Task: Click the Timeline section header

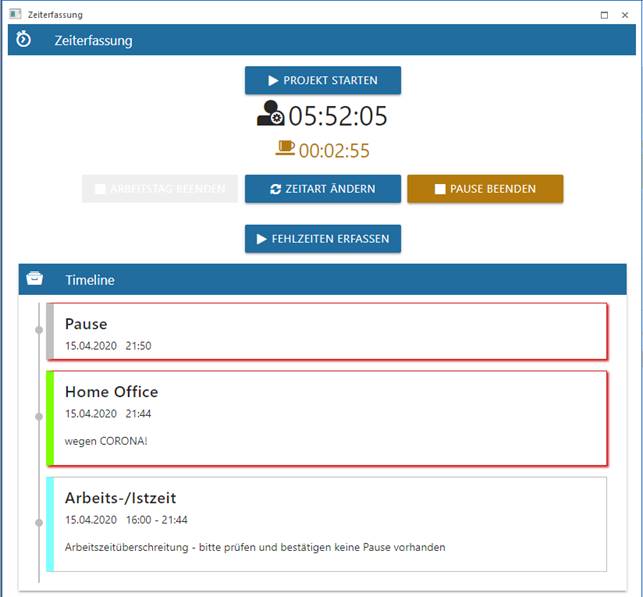Action: [x=320, y=280]
